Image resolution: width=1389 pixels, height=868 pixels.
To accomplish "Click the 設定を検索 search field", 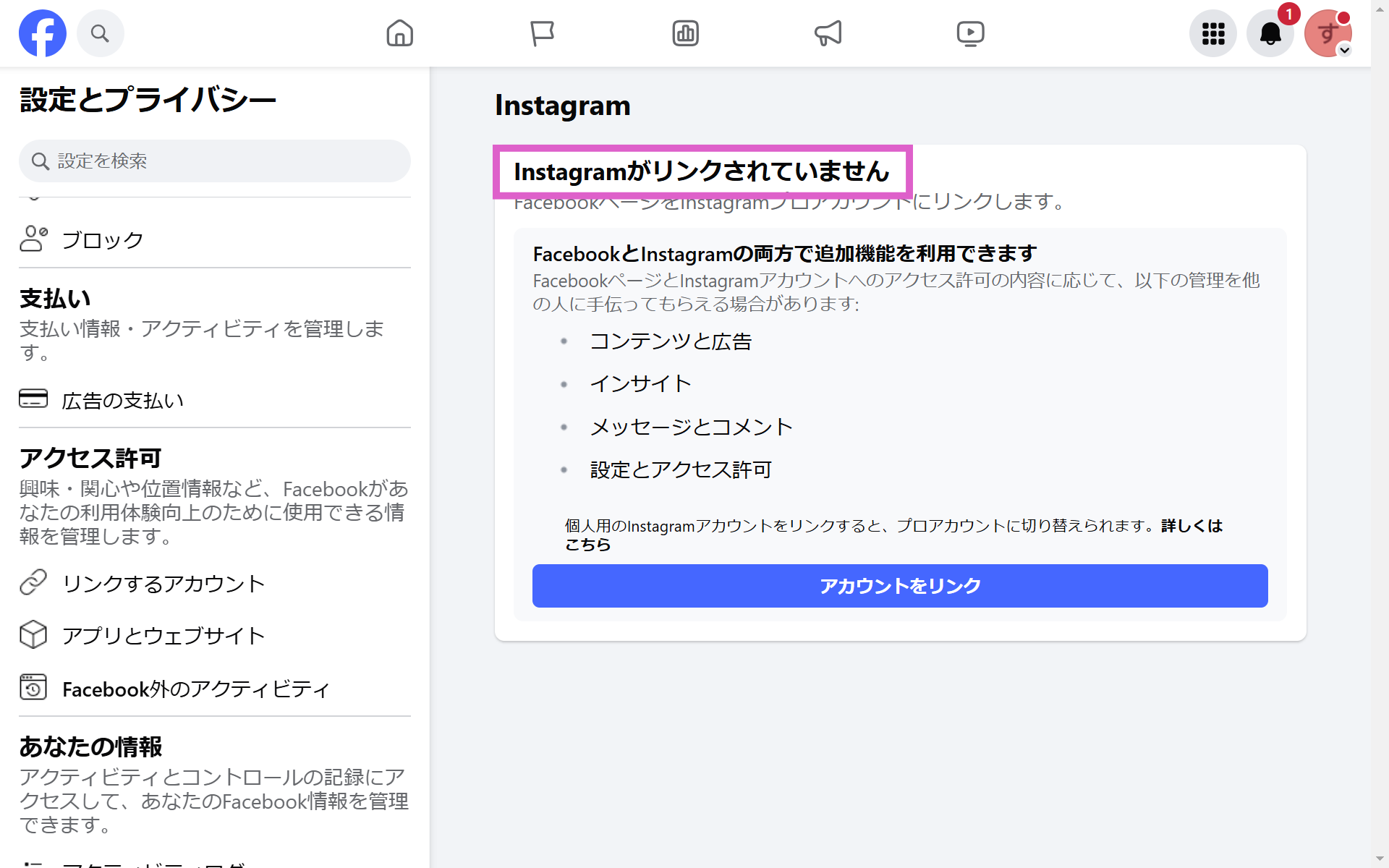I will (215, 161).
